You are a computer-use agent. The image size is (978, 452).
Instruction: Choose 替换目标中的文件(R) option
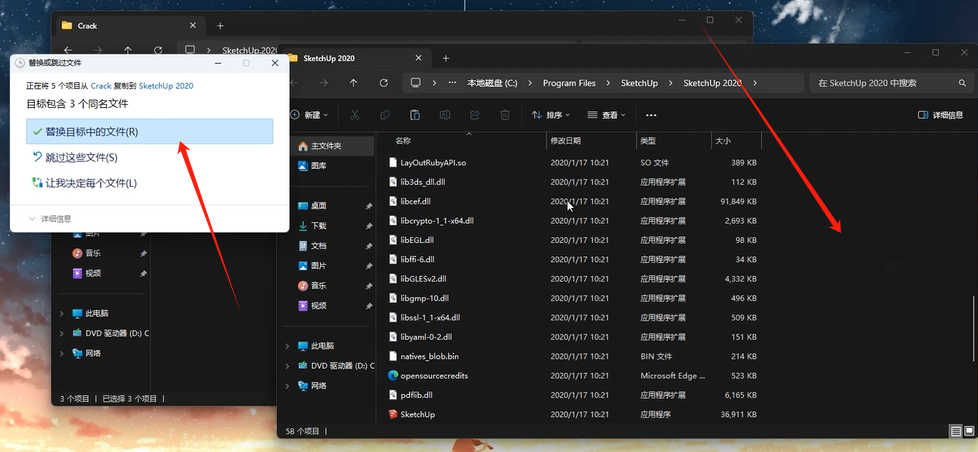pyautogui.click(x=150, y=132)
